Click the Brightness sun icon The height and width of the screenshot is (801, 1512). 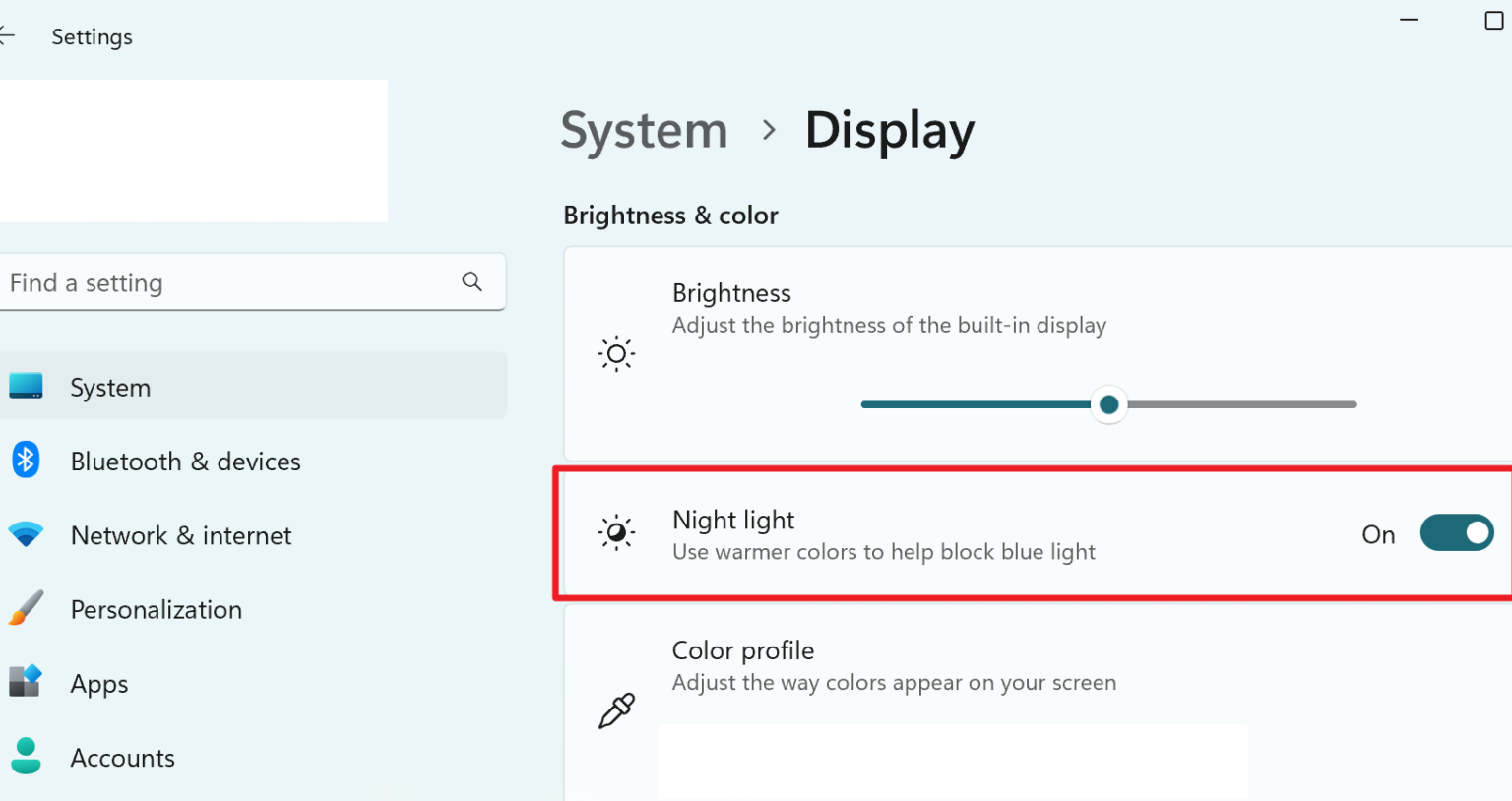[617, 353]
